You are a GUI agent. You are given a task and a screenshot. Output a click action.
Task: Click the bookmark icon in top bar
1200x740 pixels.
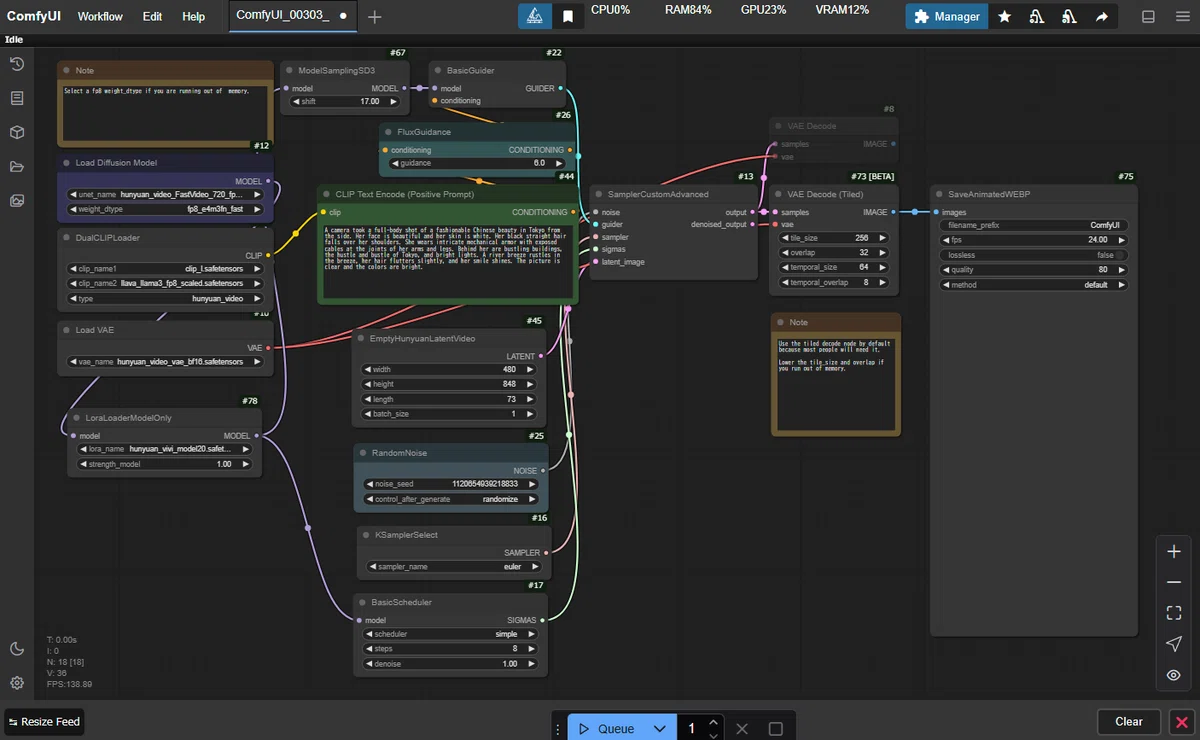pos(567,16)
